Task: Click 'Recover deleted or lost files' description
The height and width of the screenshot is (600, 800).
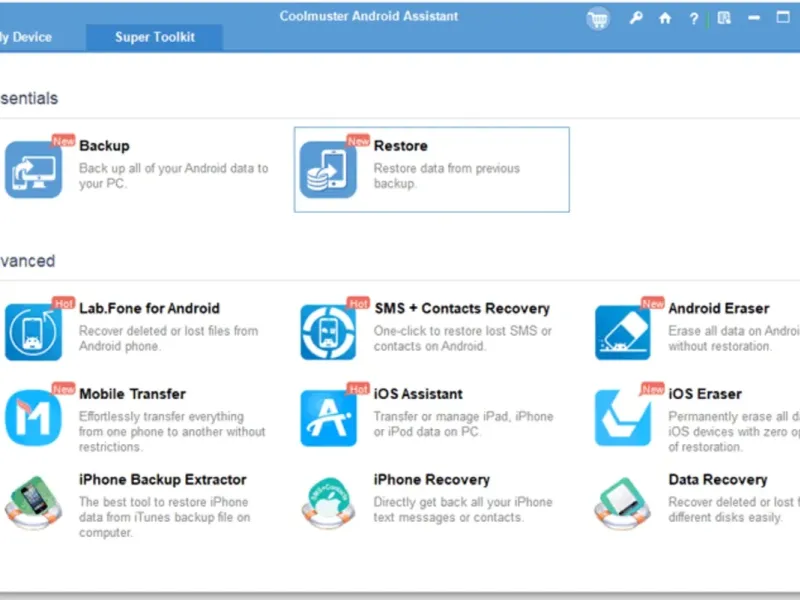Action: click(x=168, y=338)
